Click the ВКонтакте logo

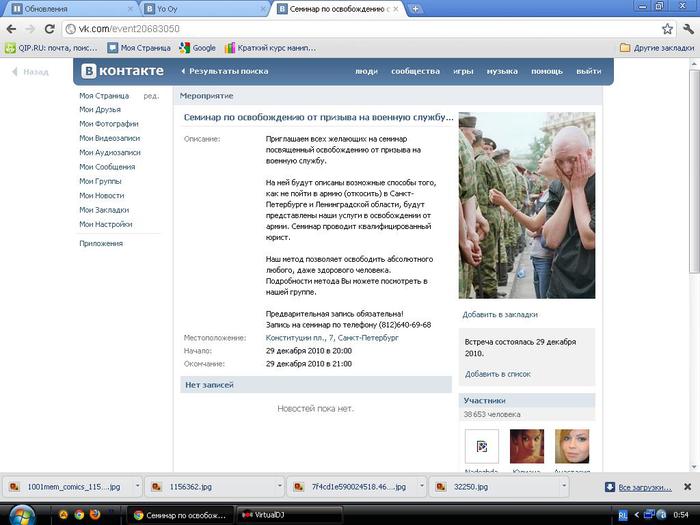point(122,71)
